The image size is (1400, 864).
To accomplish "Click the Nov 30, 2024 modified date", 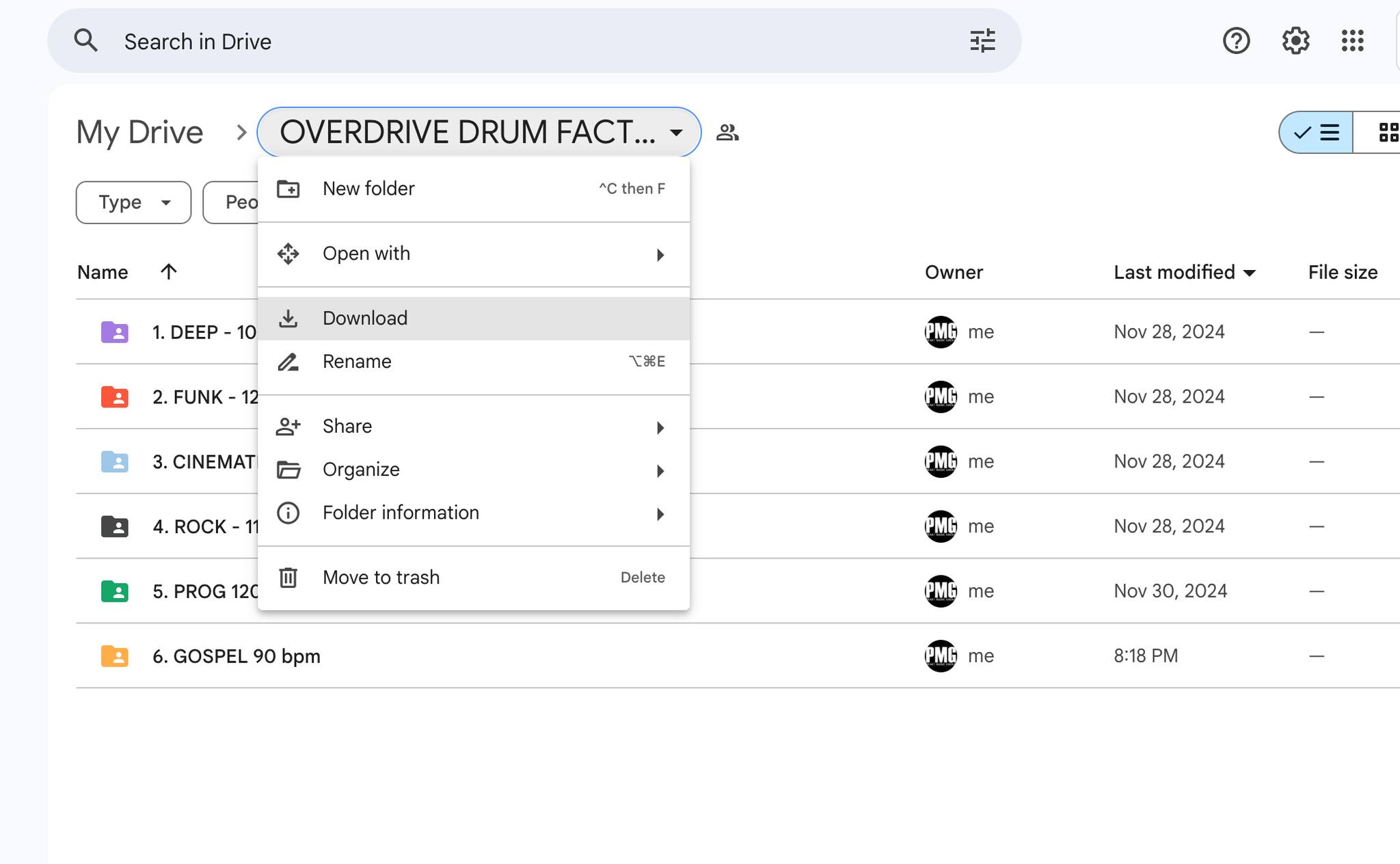I will [x=1170, y=591].
